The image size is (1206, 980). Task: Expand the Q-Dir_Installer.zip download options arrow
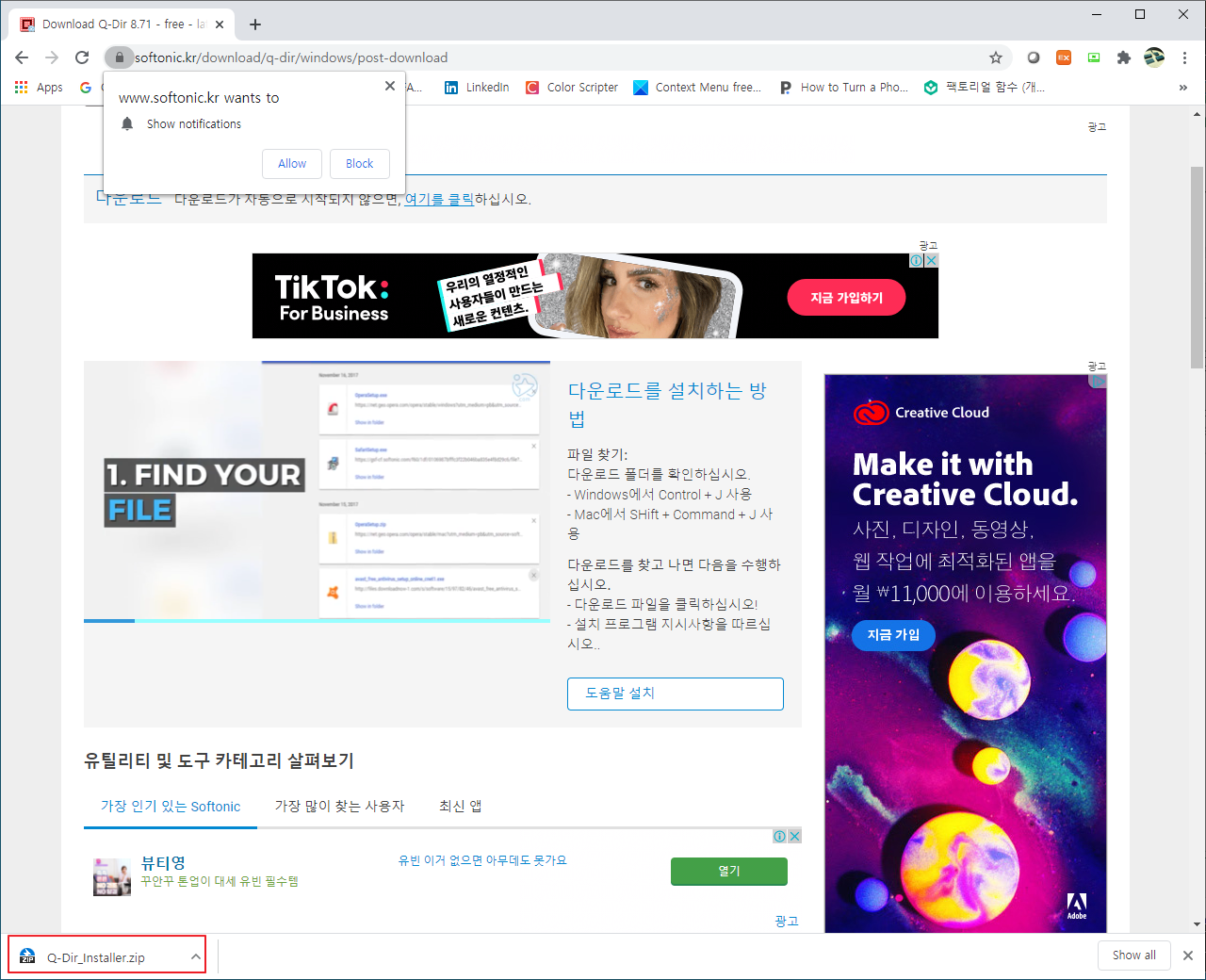tap(195, 957)
